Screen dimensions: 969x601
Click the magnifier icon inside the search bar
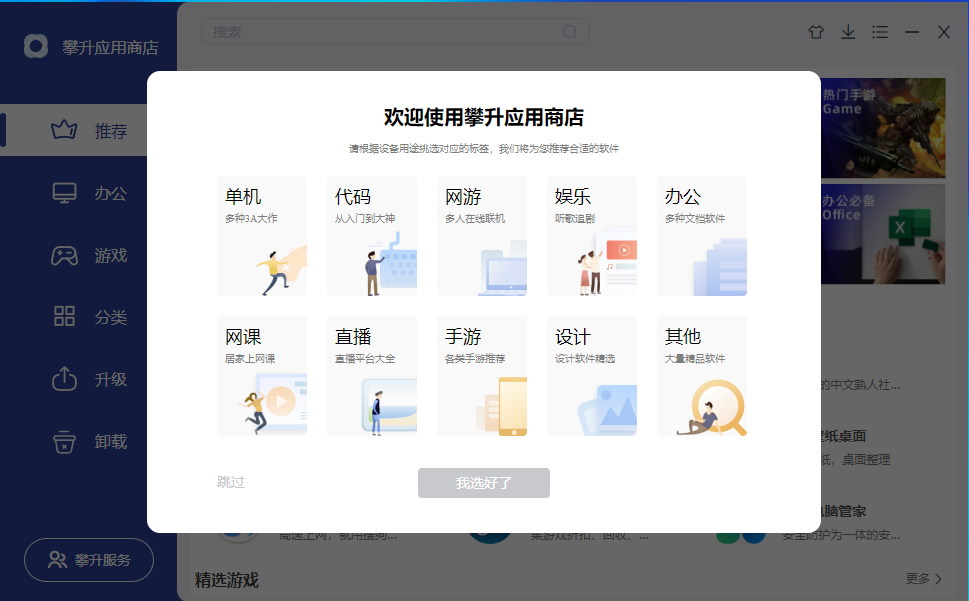[x=569, y=31]
